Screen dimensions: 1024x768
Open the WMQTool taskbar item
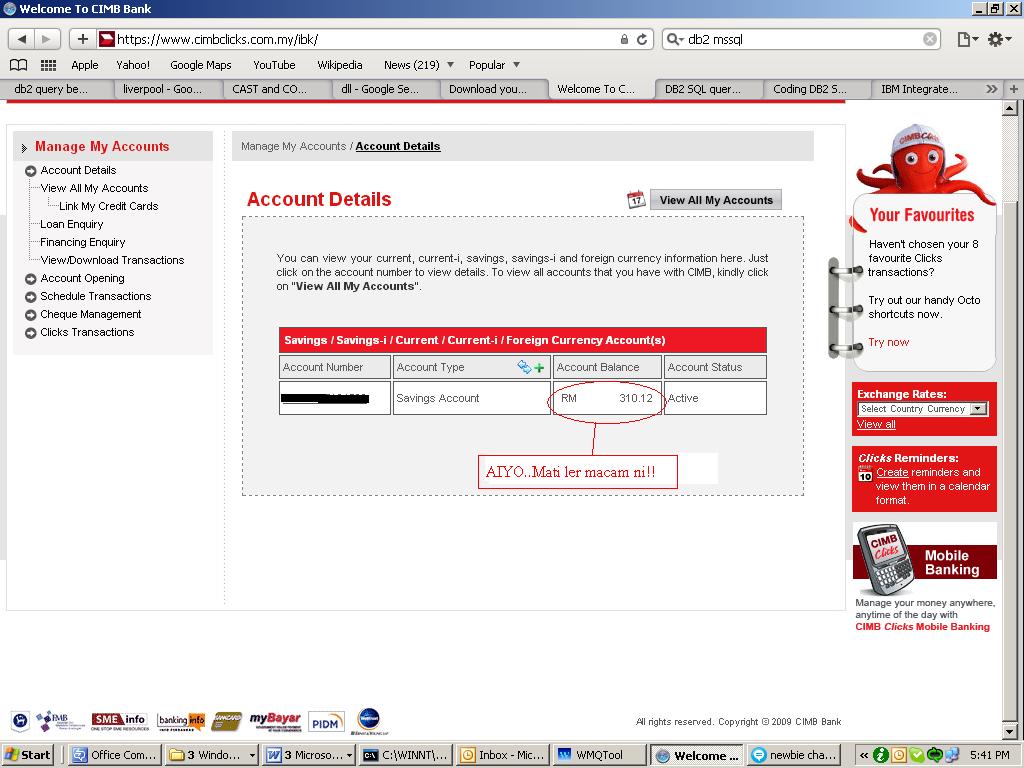click(x=599, y=755)
